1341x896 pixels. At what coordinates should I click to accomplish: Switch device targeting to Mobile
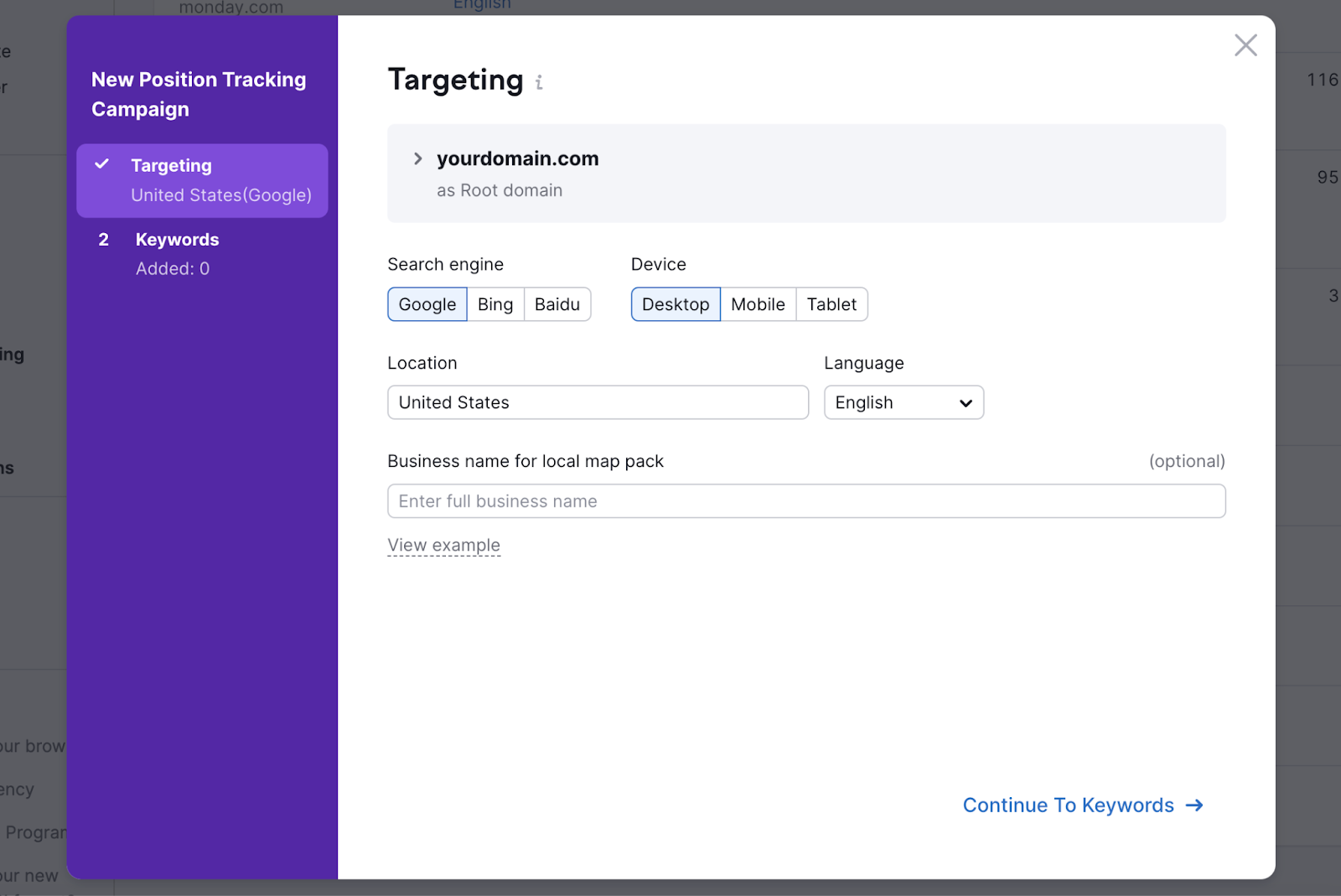pyautogui.click(x=757, y=304)
